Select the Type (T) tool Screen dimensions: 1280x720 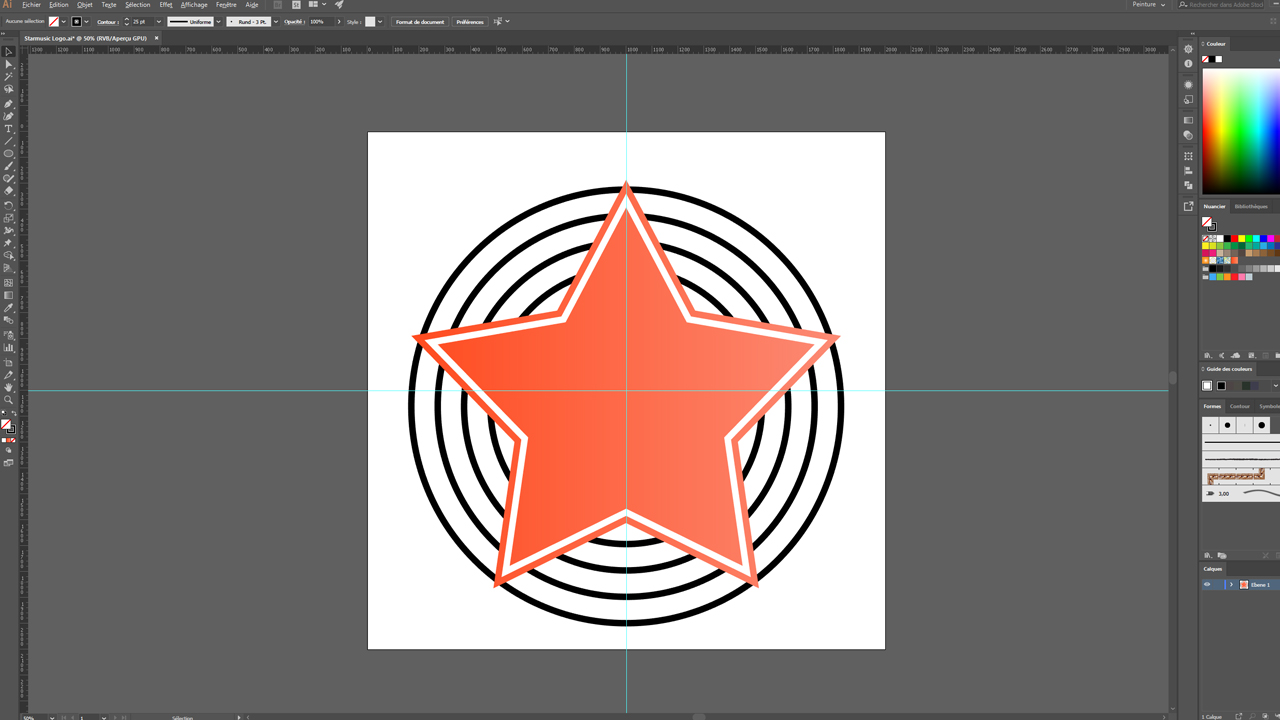9,129
